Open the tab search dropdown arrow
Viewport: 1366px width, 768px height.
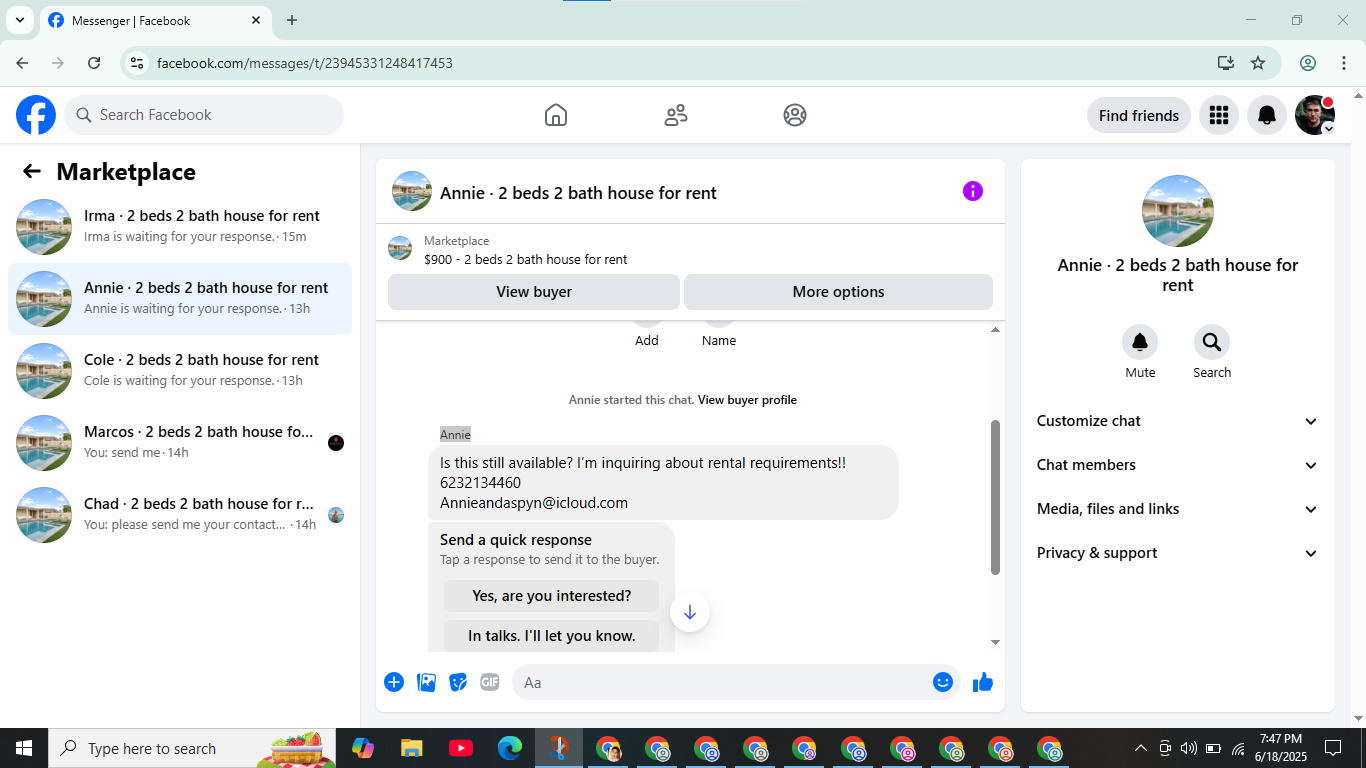click(18, 20)
